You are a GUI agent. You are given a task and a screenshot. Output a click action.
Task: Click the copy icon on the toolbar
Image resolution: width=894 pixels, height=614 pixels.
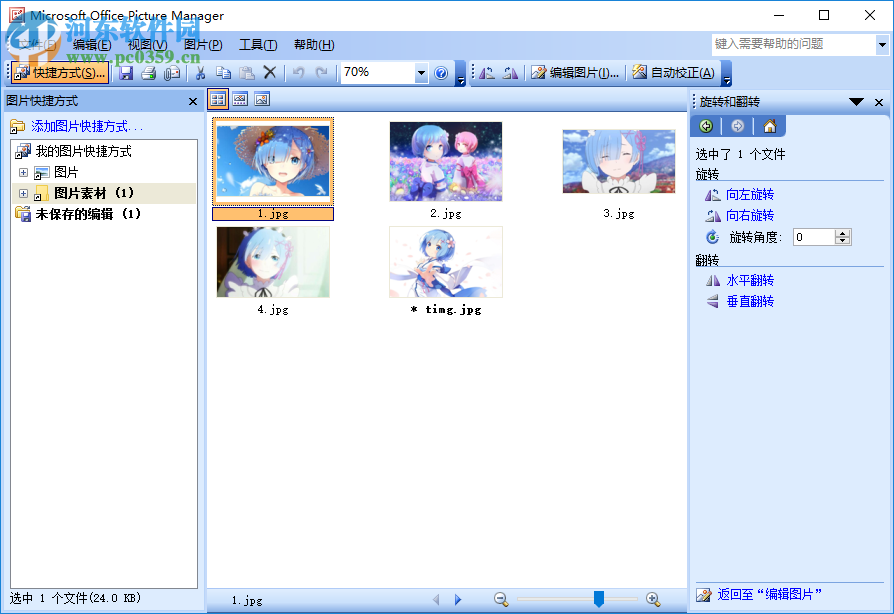point(225,73)
